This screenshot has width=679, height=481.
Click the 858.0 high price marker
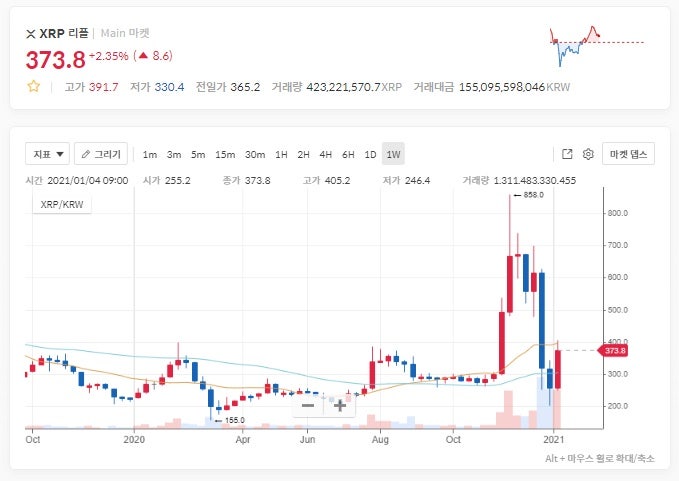click(x=529, y=195)
